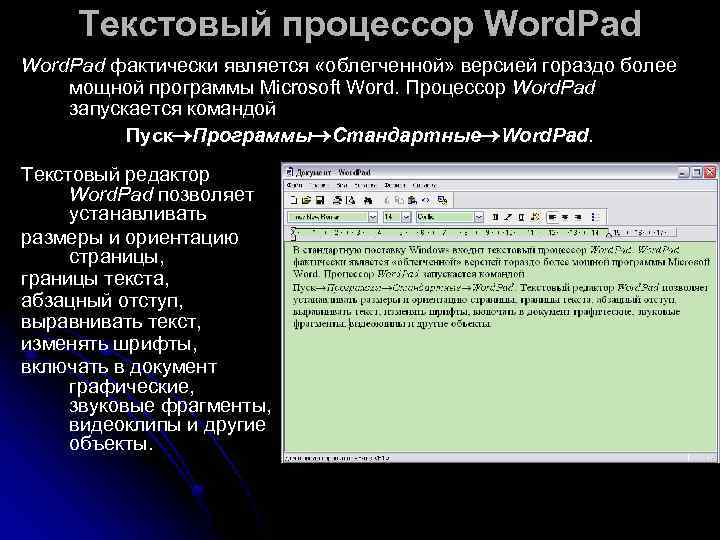Open the Формат (Format) menu
The image size is (720, 540).
[394, 186]
